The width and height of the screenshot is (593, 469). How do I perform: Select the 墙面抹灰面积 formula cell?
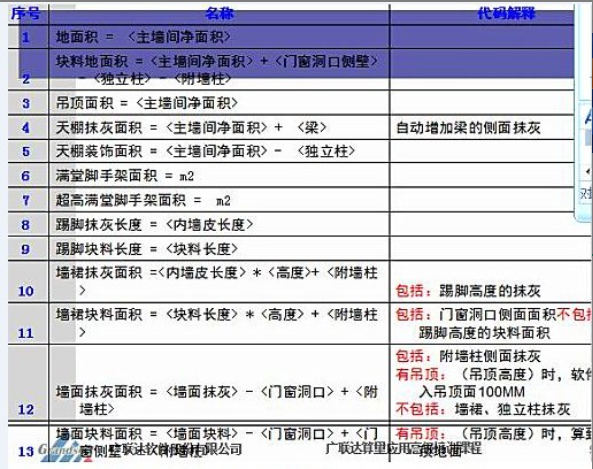(x=219, y=382)
